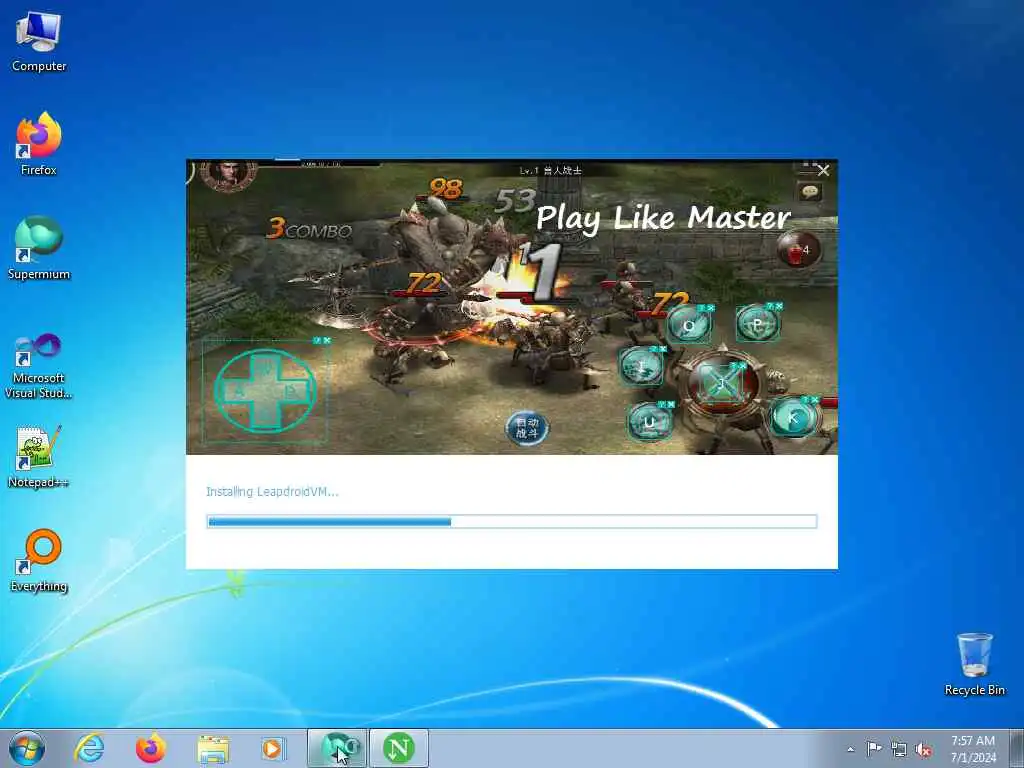Click the 3 COMBO text in banner
Screen dimensions: 1024x768
tap(309, 229)
